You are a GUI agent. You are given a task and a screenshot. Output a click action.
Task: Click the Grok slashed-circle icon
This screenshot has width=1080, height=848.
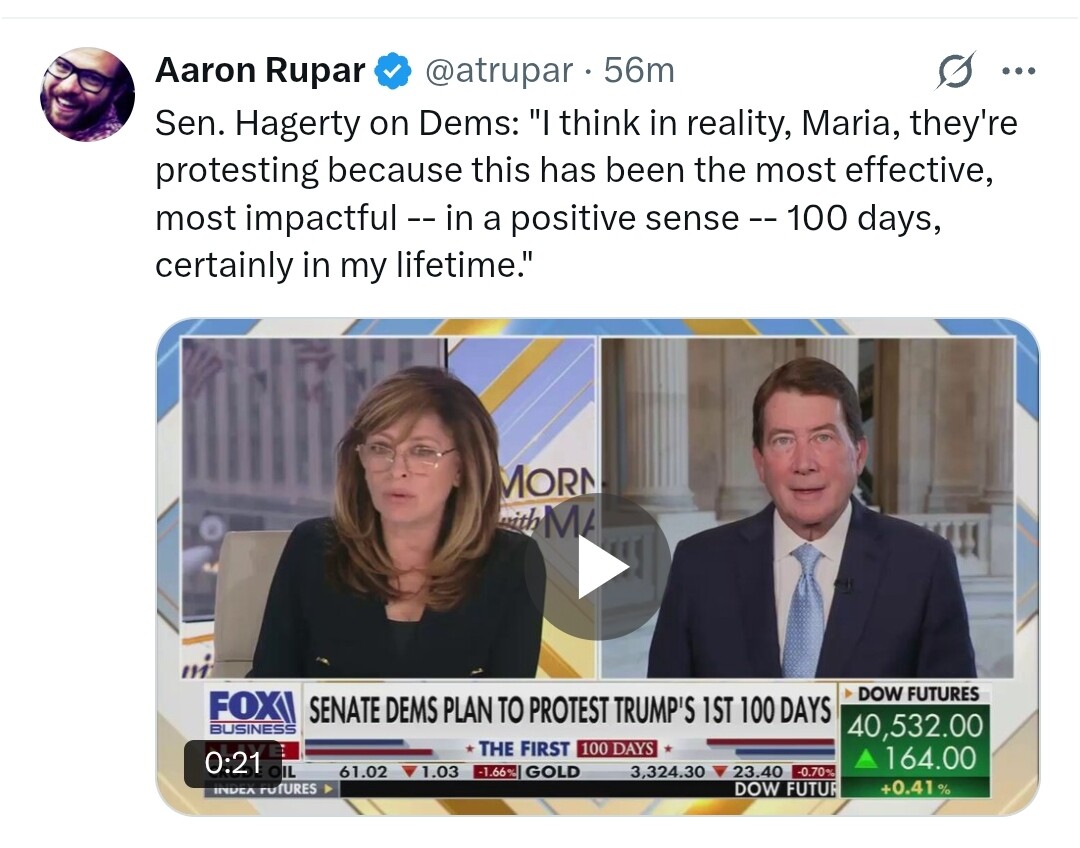coord(955,70)
